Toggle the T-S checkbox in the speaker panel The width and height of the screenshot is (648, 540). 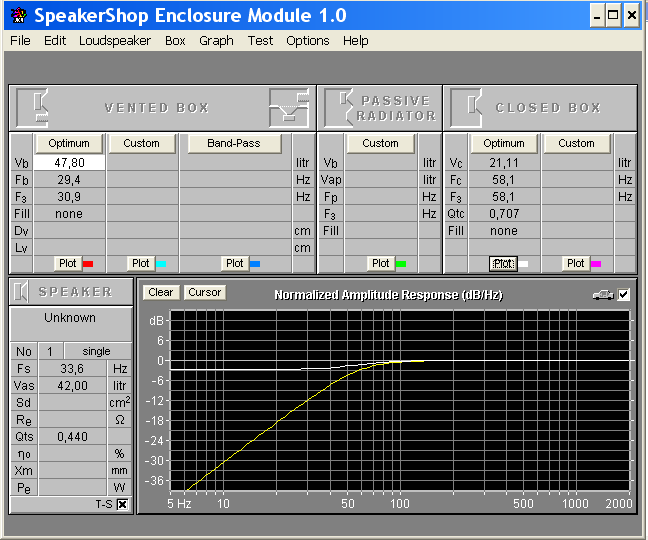click(122, 504)
